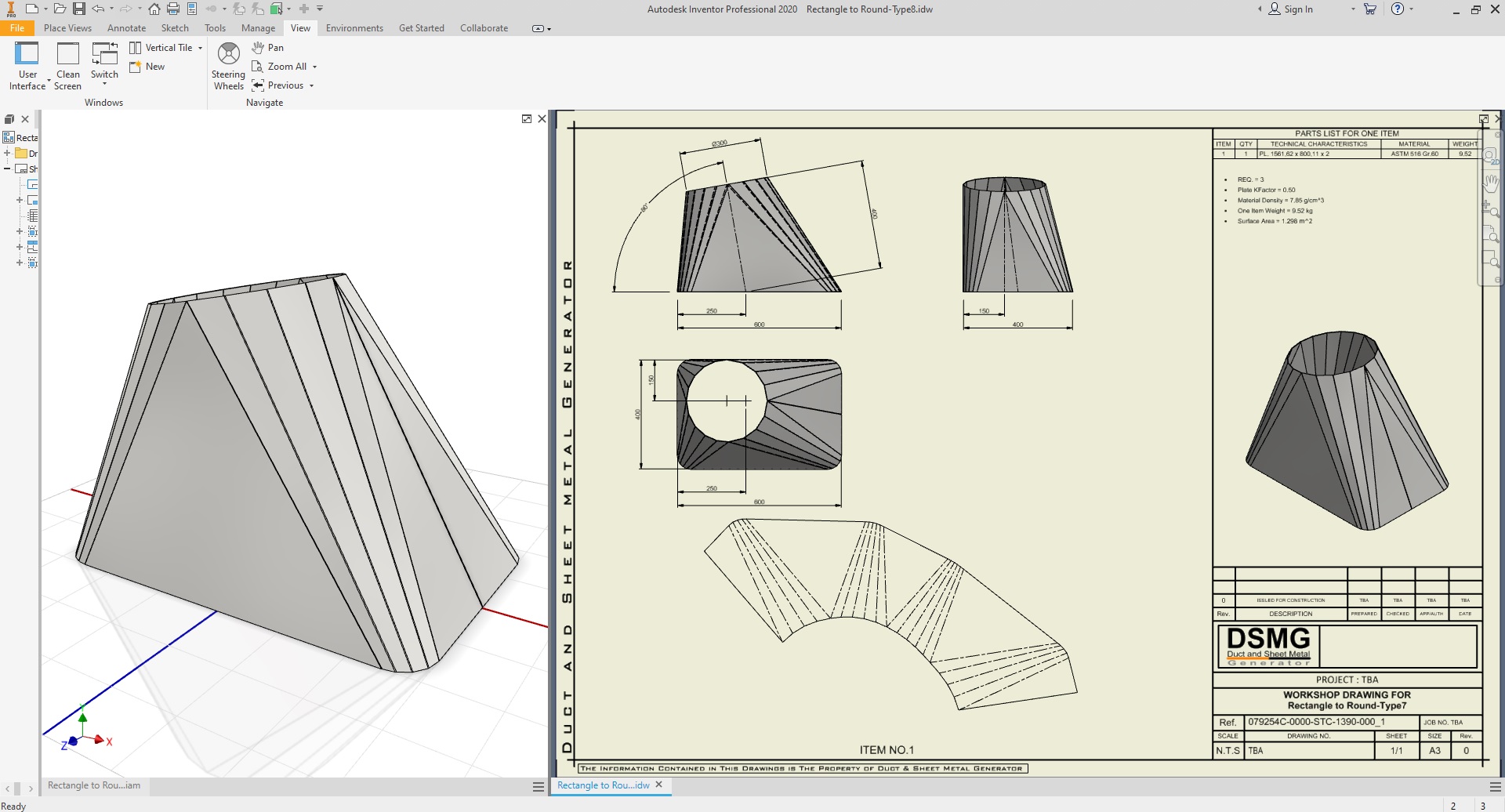The image size is (1505, 812).
Task: Open the Annotate ribbon tab
Action: (126, 28)
